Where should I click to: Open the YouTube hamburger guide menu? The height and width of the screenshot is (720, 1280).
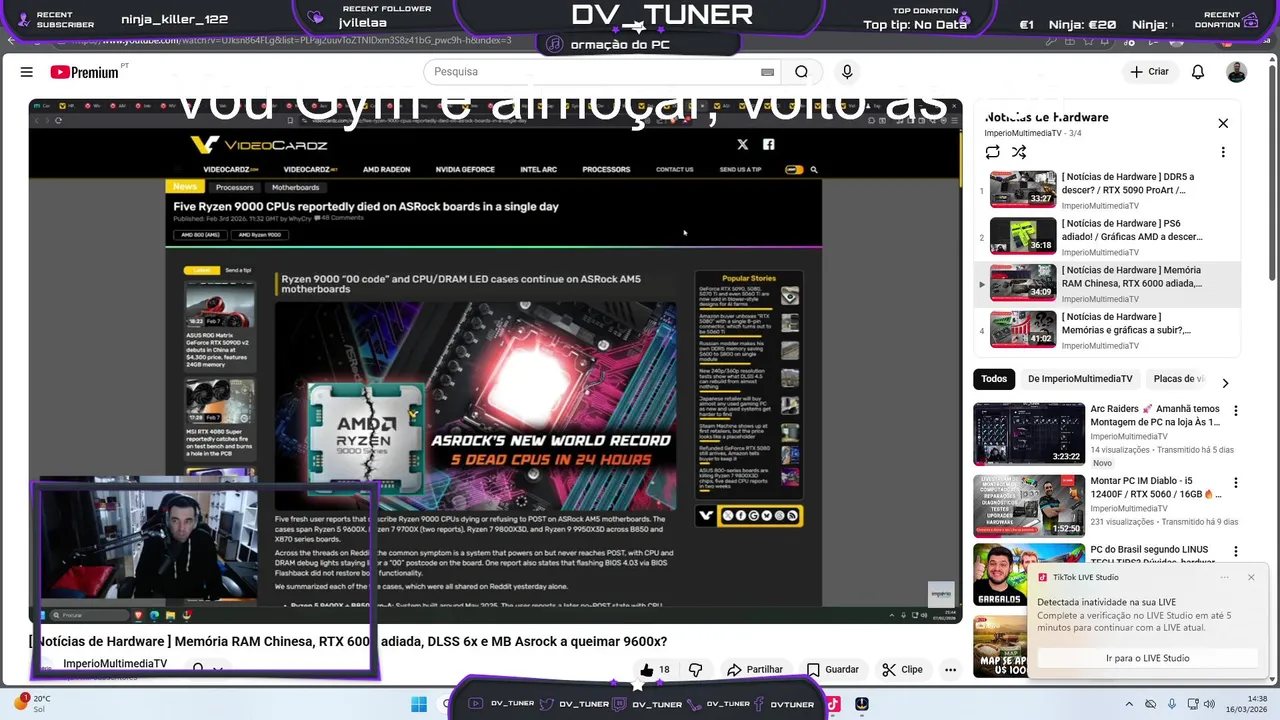27,72
